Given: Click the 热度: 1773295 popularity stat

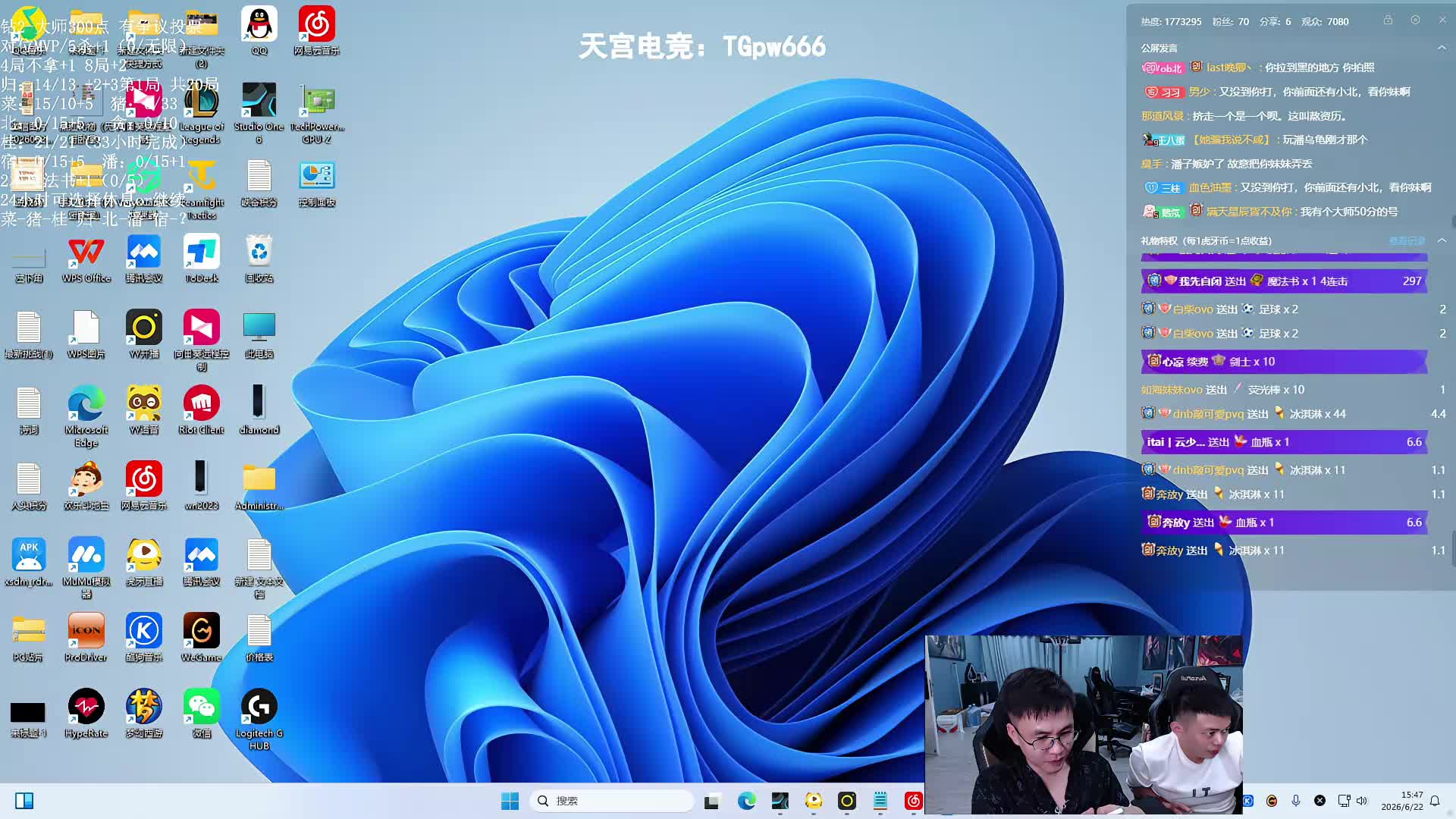Looking at the screenshot, I should [x=1171, y=22].
